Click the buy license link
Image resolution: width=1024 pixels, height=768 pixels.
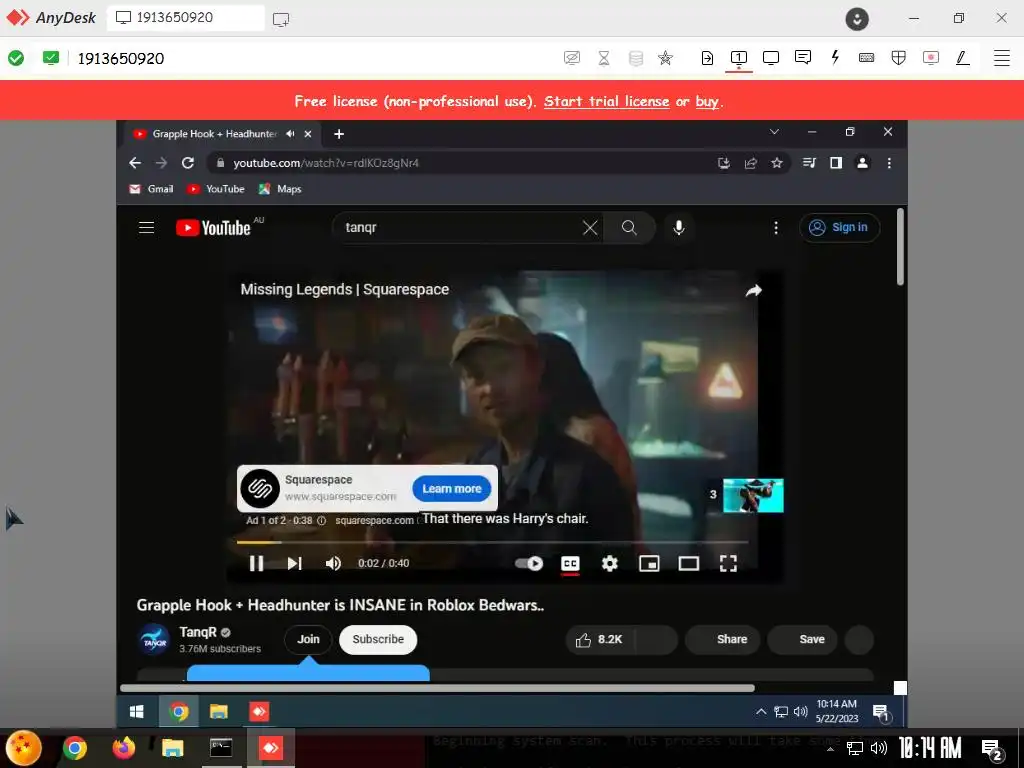point(707,101)
